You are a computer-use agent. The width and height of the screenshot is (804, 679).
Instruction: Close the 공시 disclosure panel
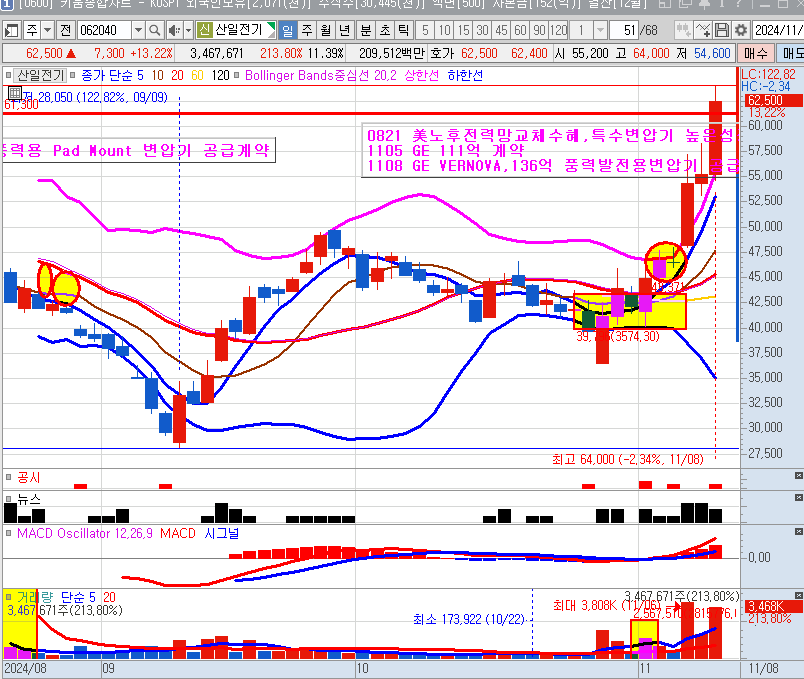point(798,476)
